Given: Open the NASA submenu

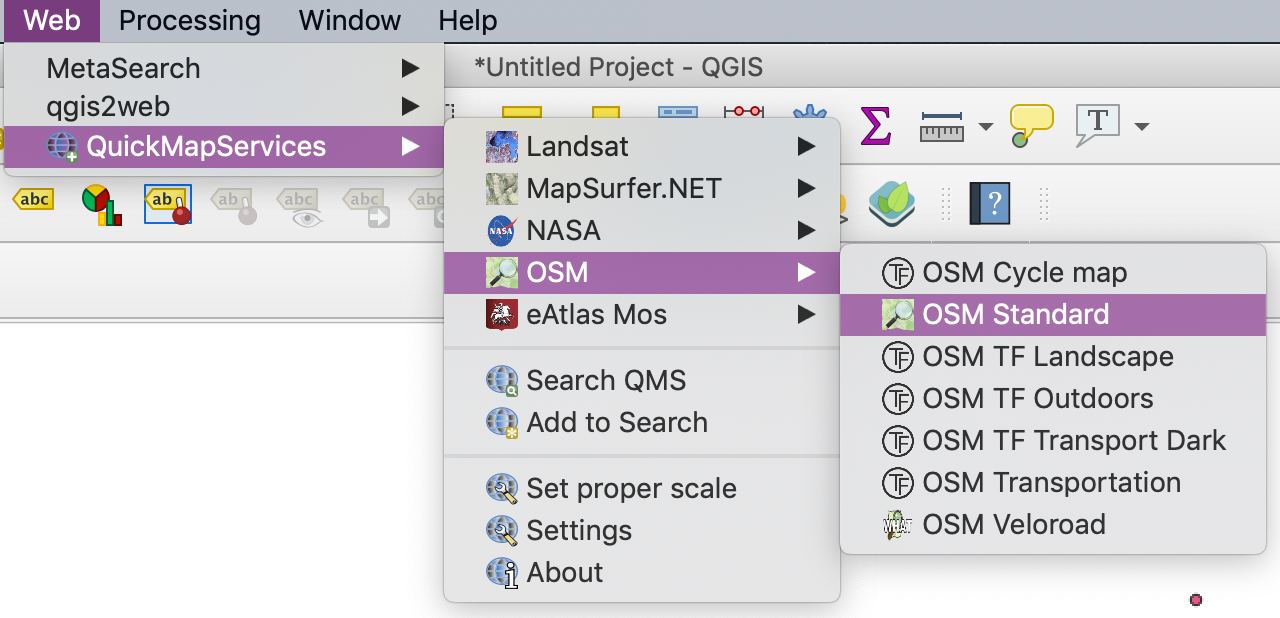Looking at the screenshot, I should 641,230.
